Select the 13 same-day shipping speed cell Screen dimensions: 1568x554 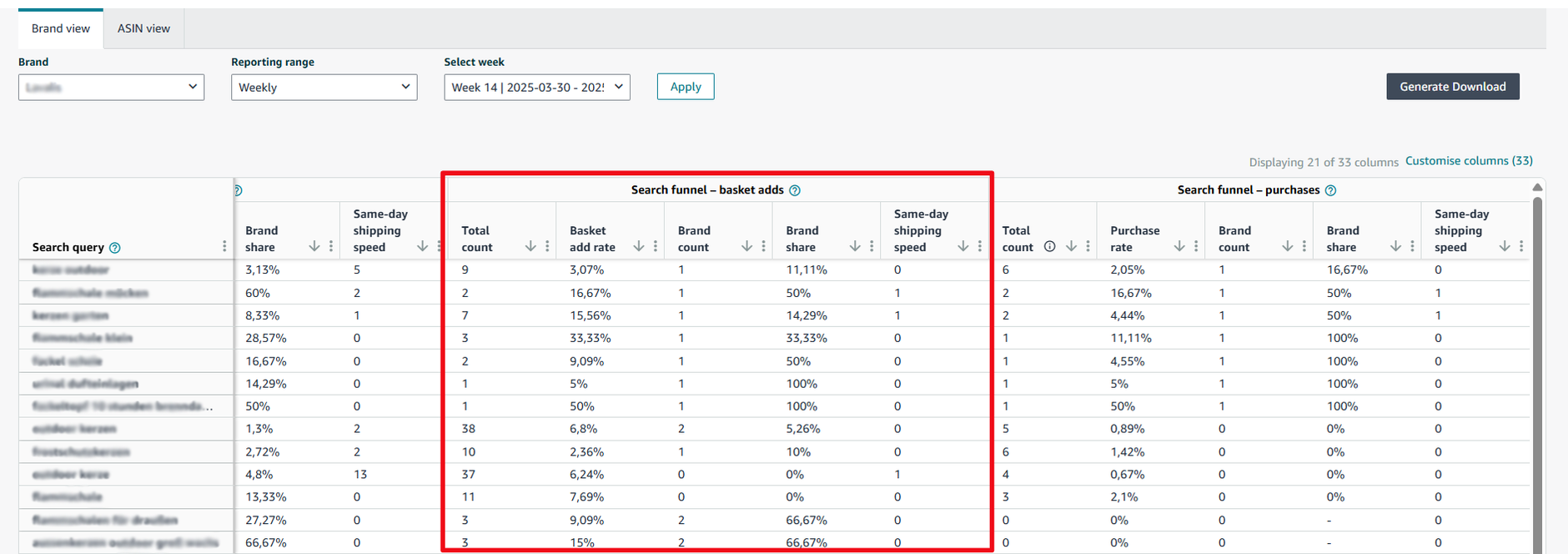pos(360,474)
